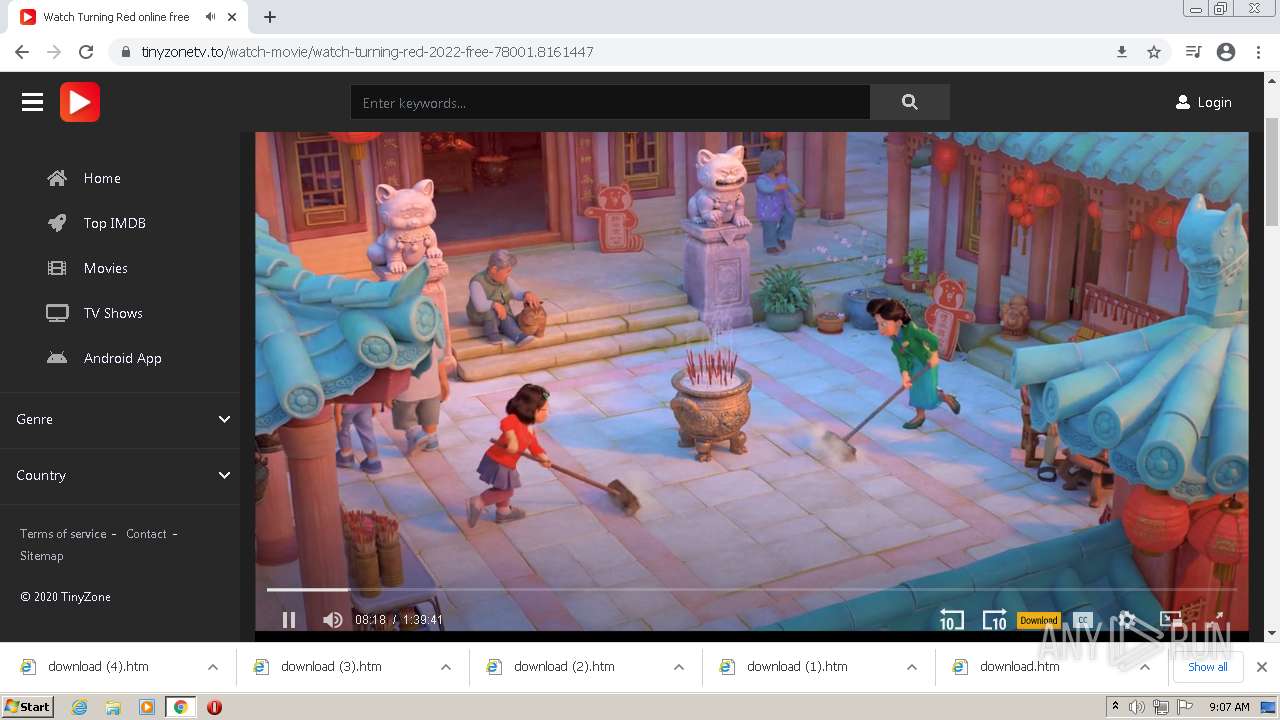
Task: Expand options for download (3).htm
Action: click(x=446, y=667)
